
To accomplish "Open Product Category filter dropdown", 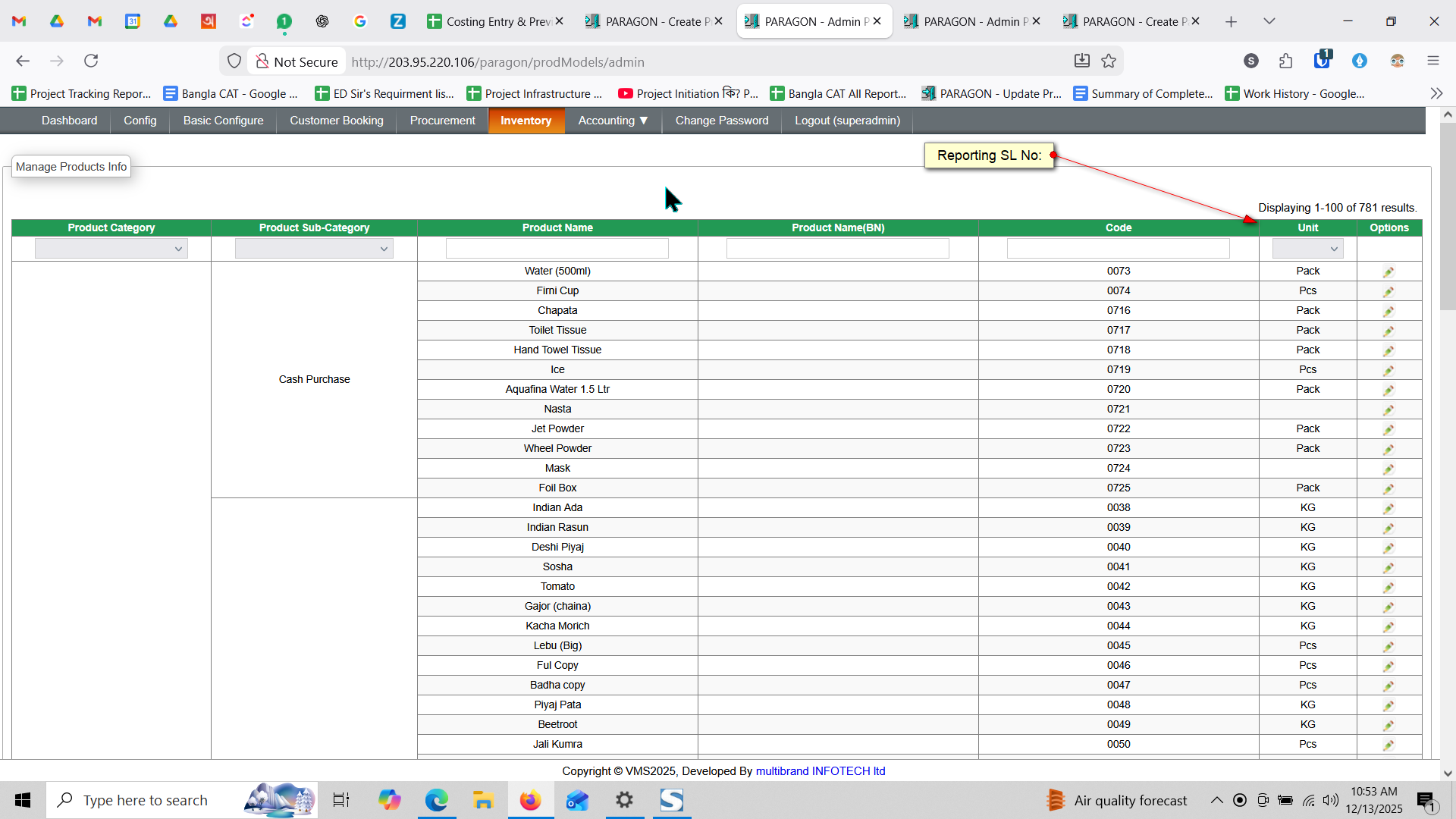I will click(x=111, y=249).
